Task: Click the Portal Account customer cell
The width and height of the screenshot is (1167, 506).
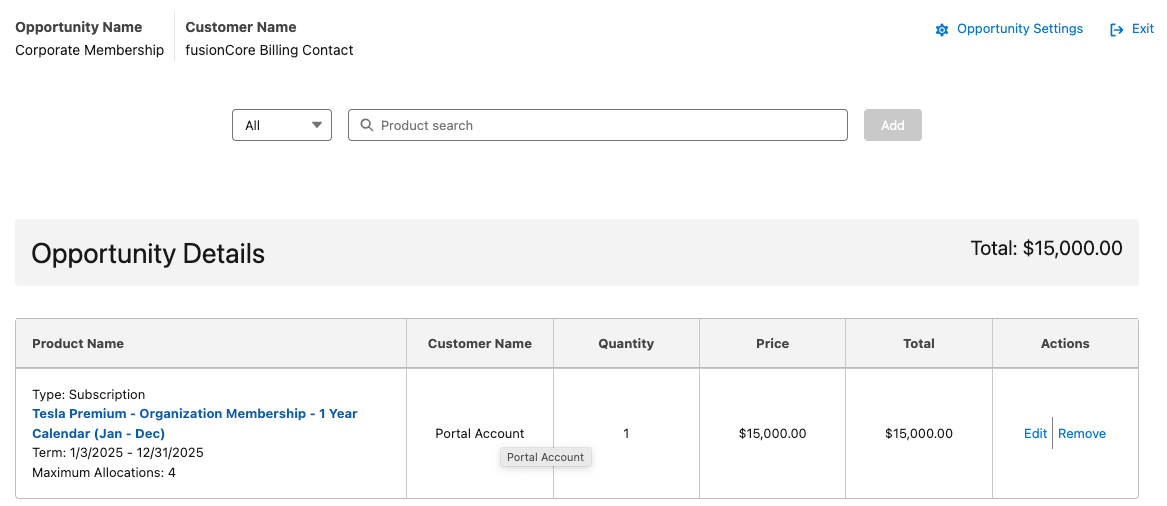Action: pos(479,433)
